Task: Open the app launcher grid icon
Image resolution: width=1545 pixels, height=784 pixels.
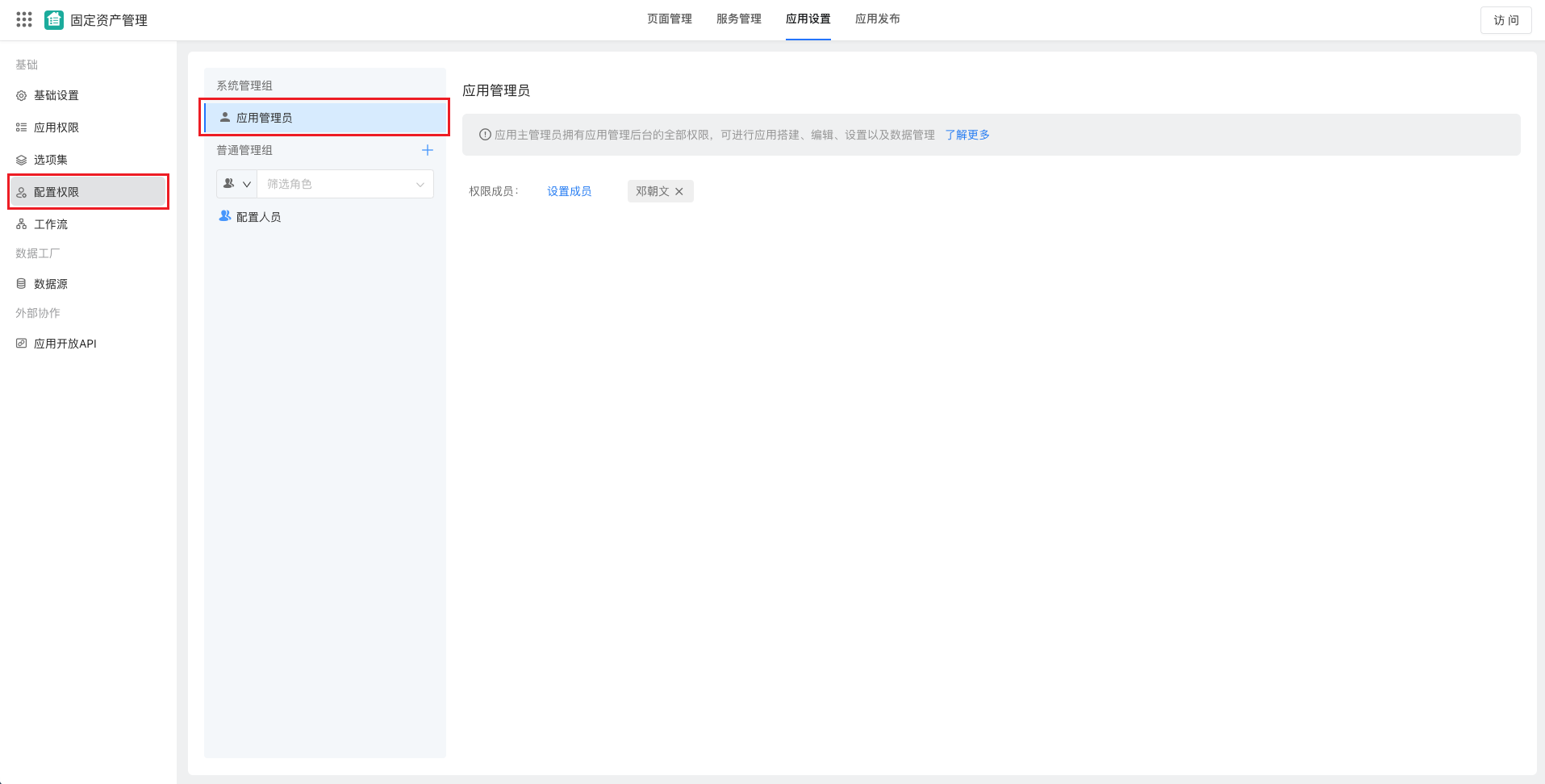Action: pyautogui.click(x=23, y=19)
